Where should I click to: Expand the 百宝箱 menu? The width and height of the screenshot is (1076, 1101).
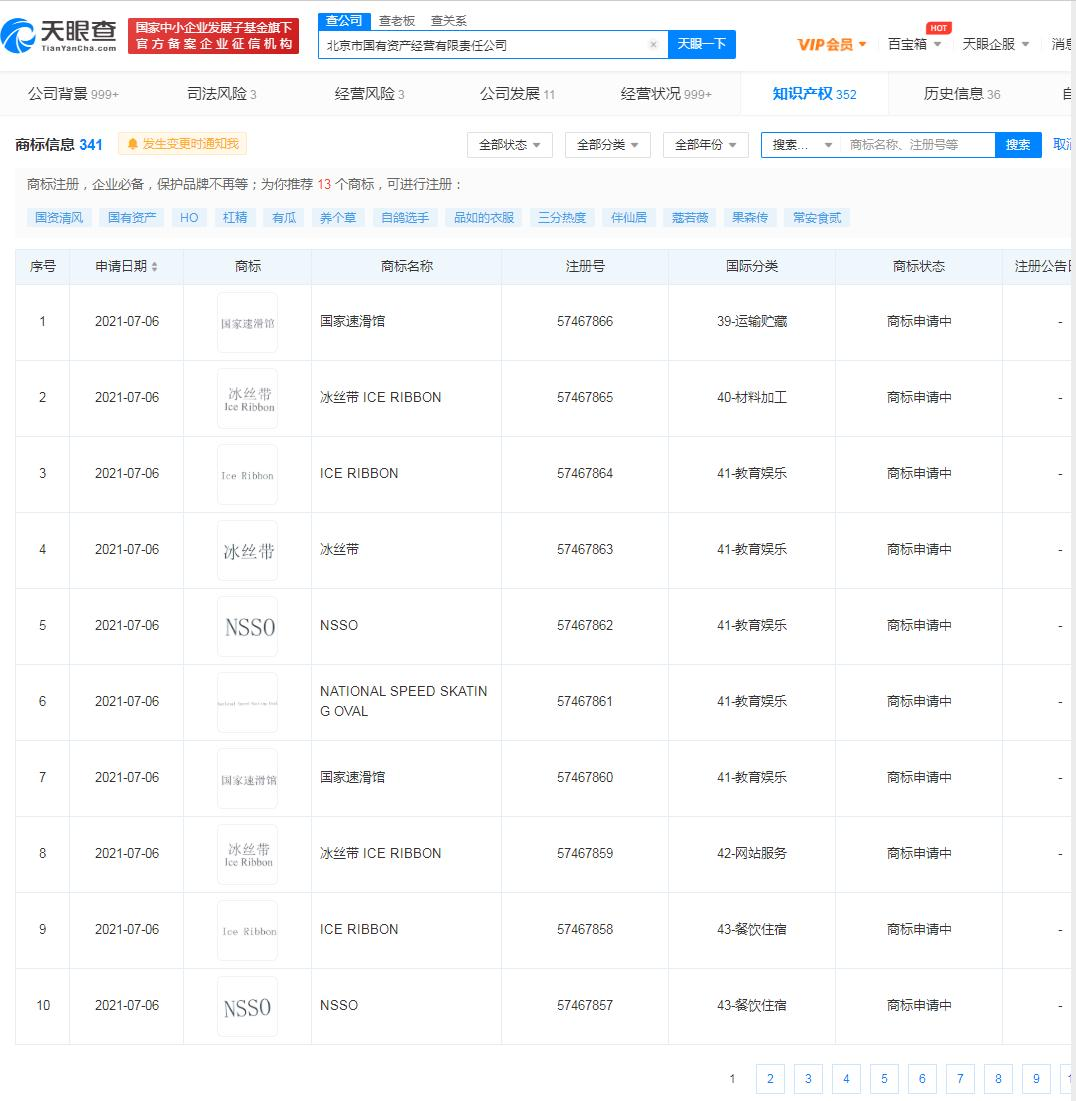pyautogui.click(x=914, y=44)
